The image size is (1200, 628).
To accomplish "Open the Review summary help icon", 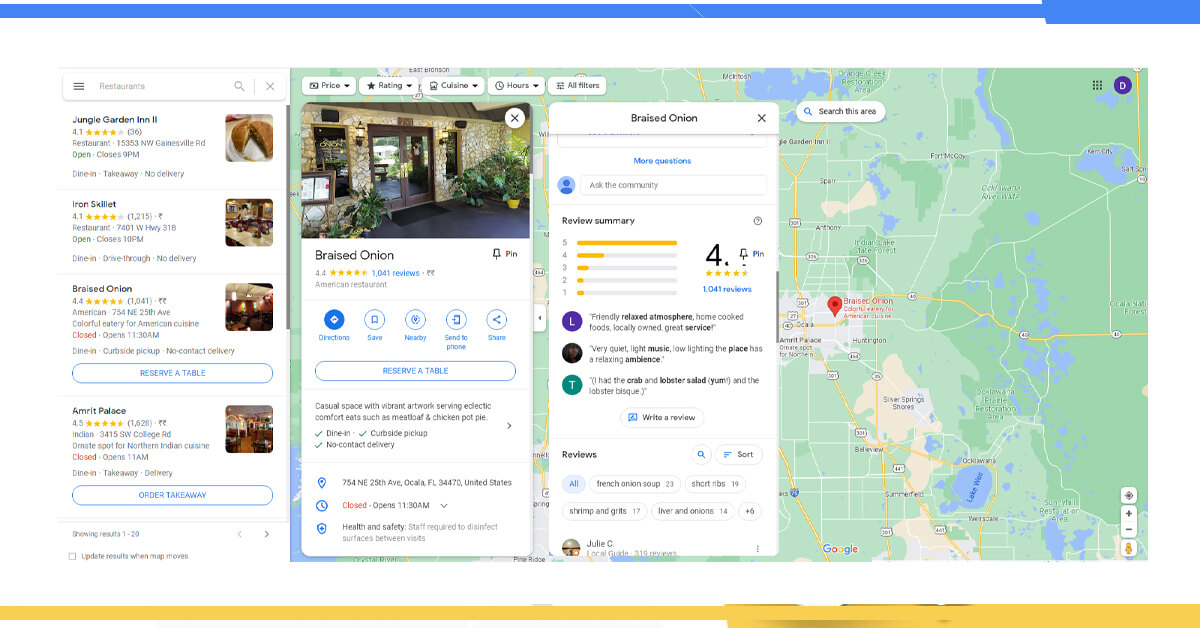I will click(x=757, y=221).
